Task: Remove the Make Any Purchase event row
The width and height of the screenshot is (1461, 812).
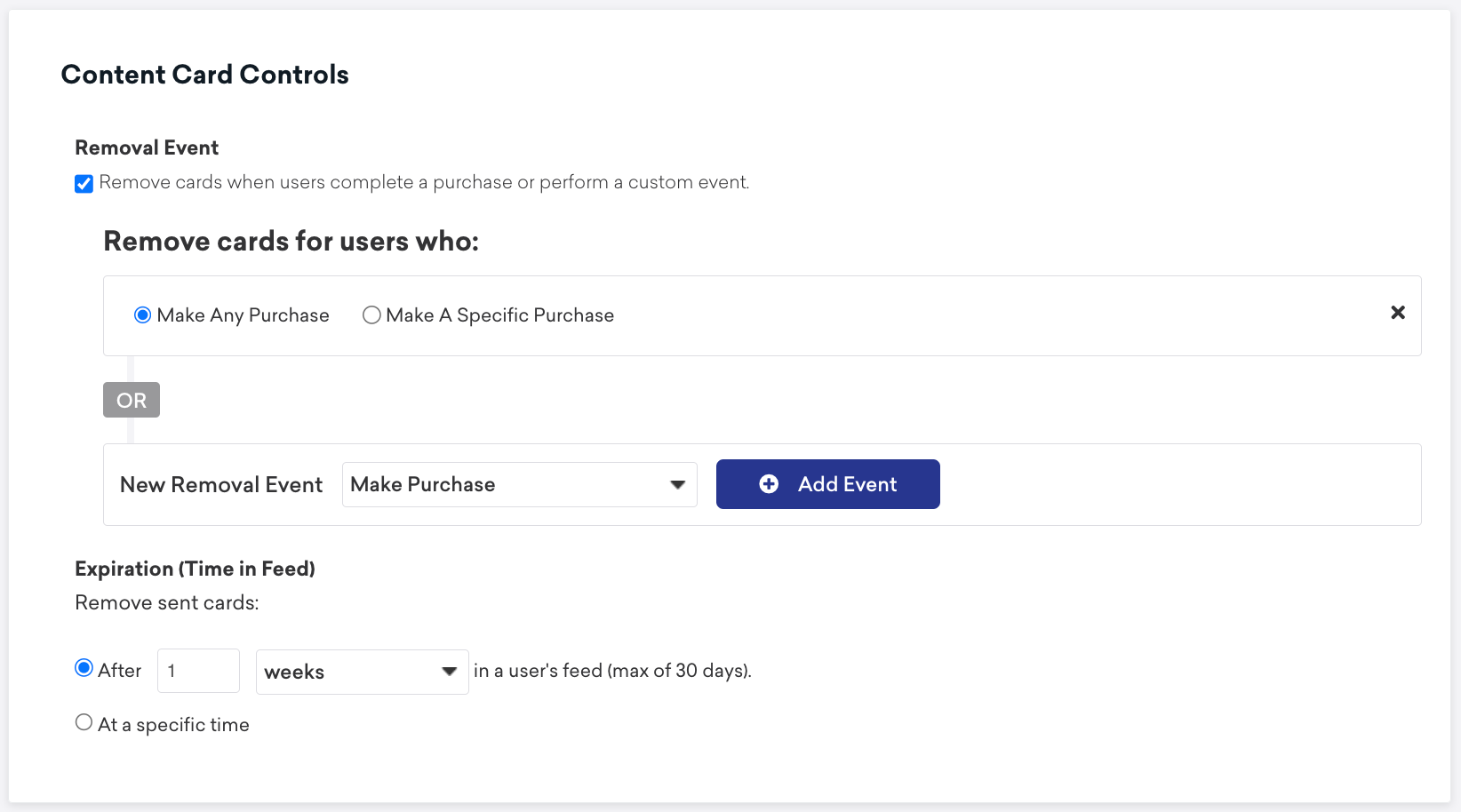Action: click(1397, 313)
